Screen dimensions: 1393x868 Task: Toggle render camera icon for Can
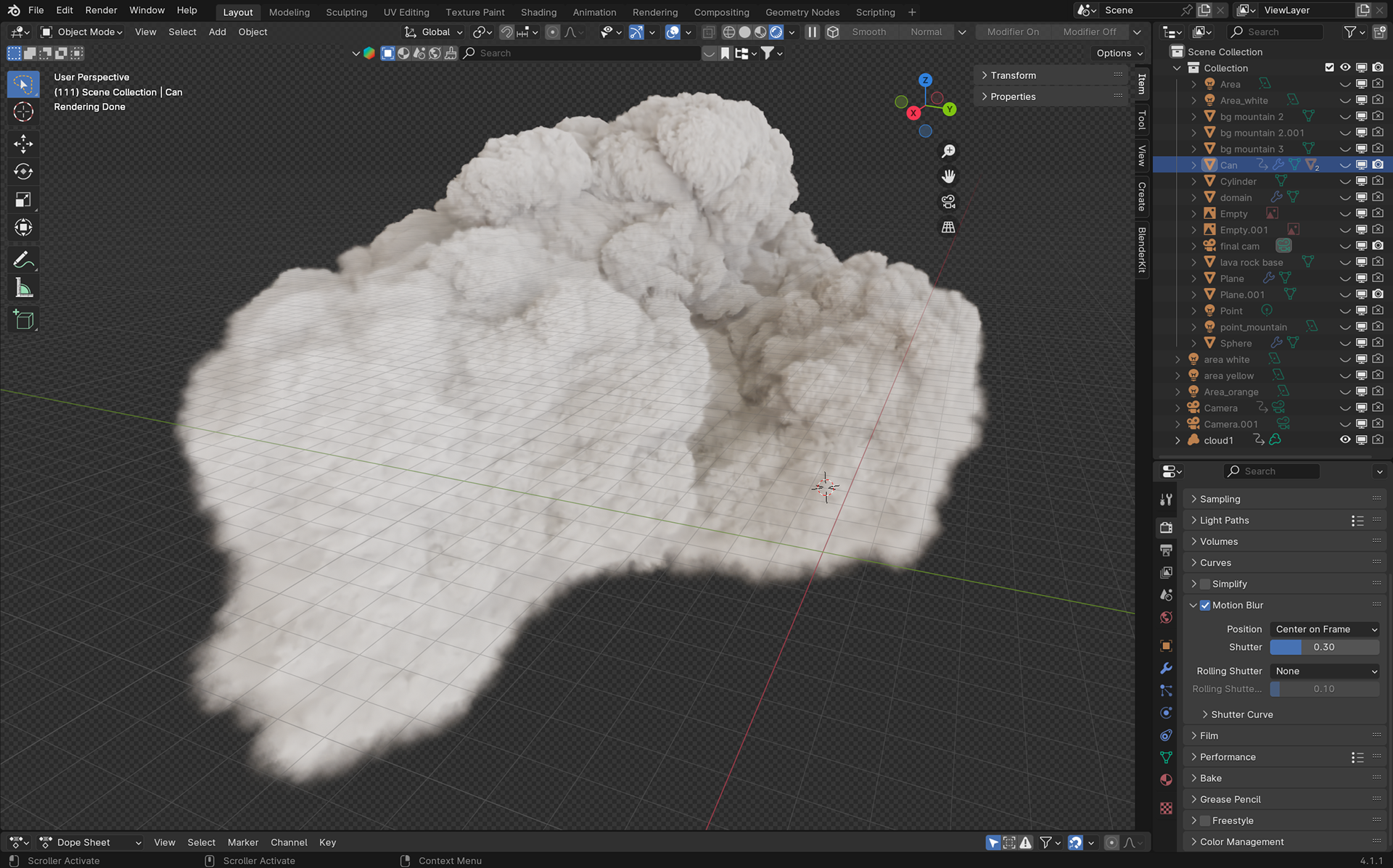1378,165
